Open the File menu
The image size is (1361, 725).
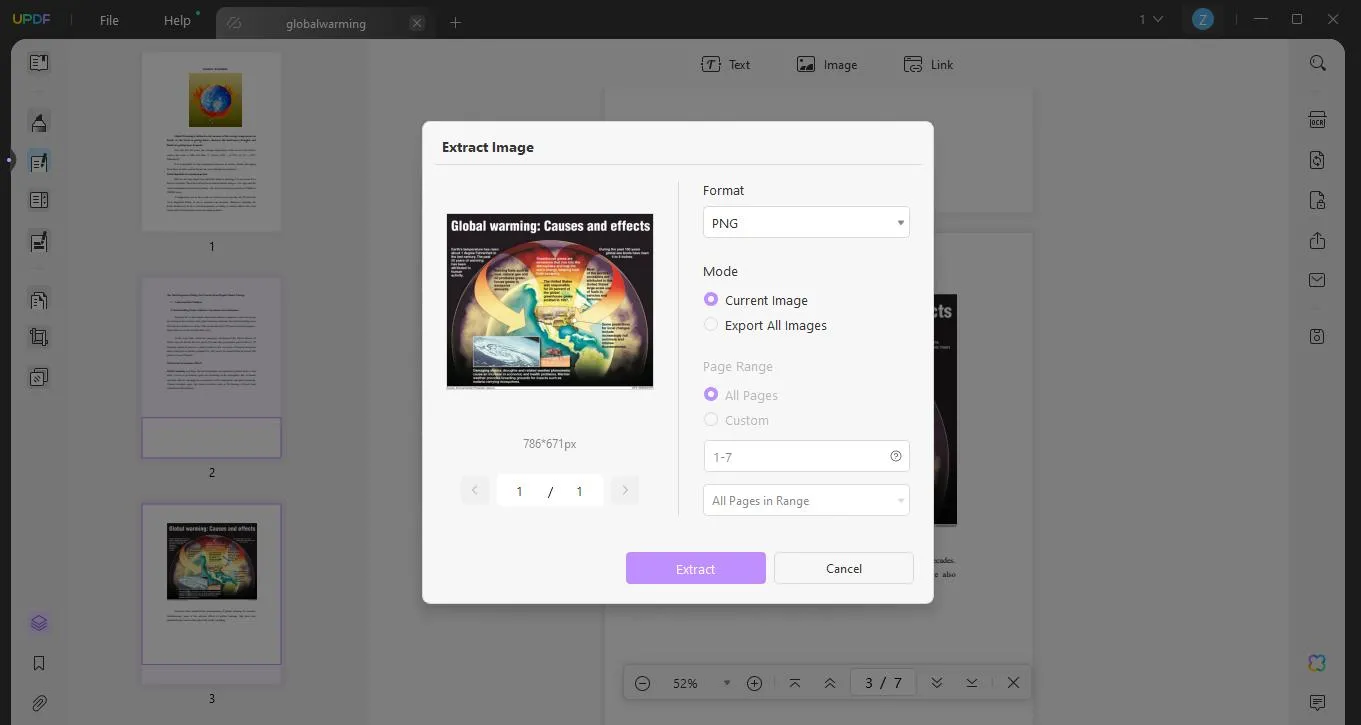(109, 20)
